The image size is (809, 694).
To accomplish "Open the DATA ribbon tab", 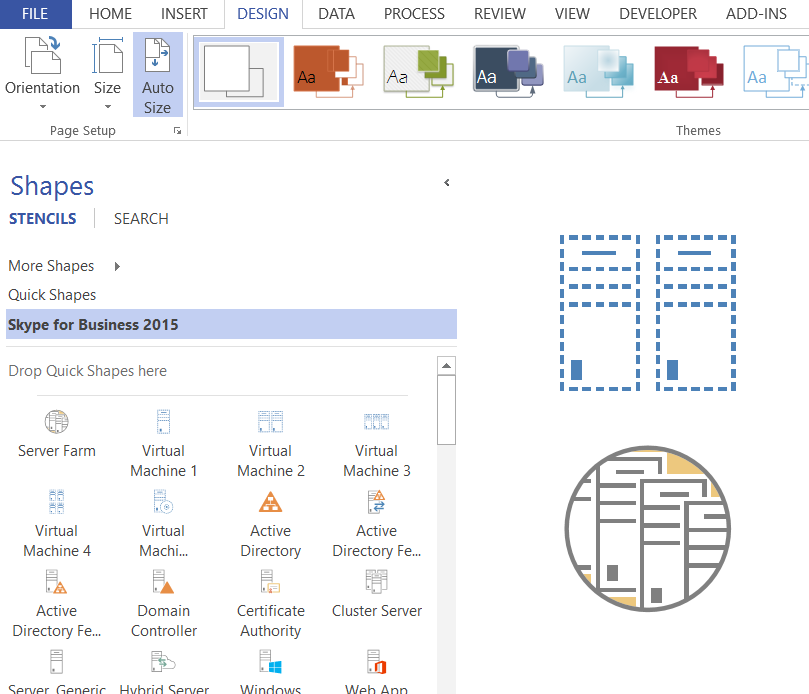I will point(336,14).
